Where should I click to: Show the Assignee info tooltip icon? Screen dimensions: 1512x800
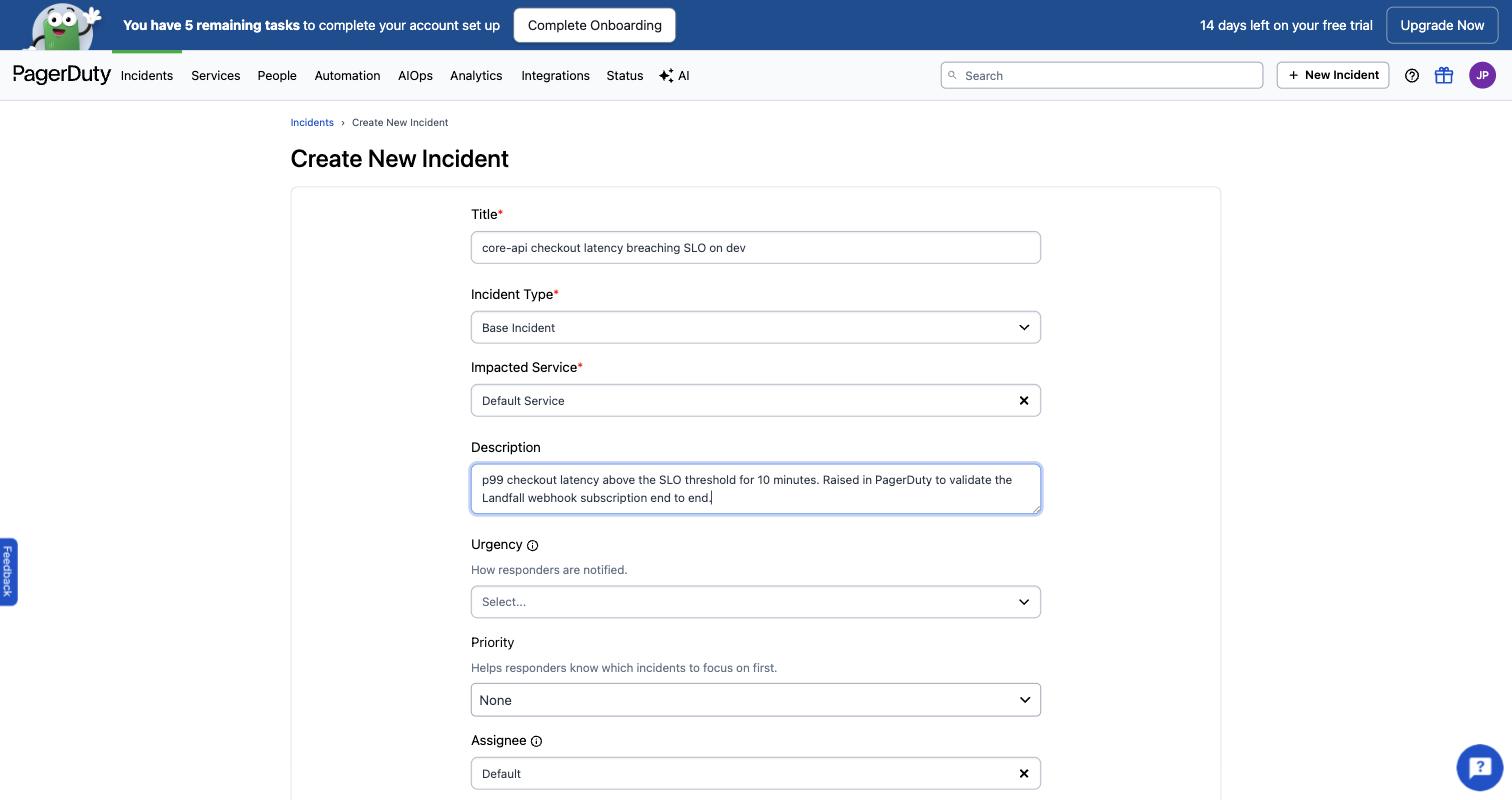point(536,741)
